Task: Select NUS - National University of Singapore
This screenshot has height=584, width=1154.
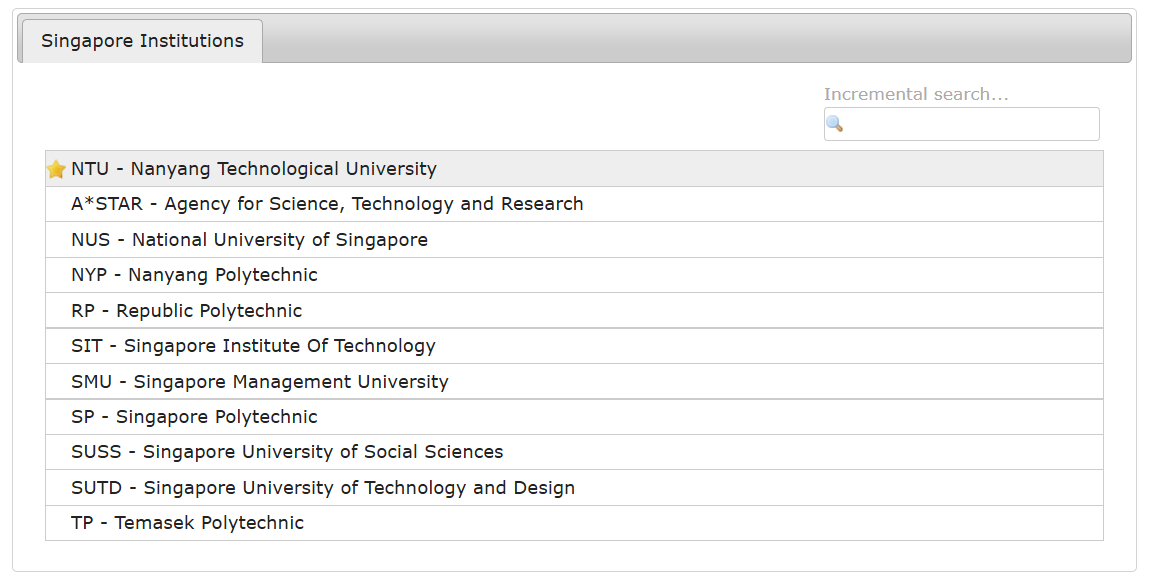Action: (249, 240)
